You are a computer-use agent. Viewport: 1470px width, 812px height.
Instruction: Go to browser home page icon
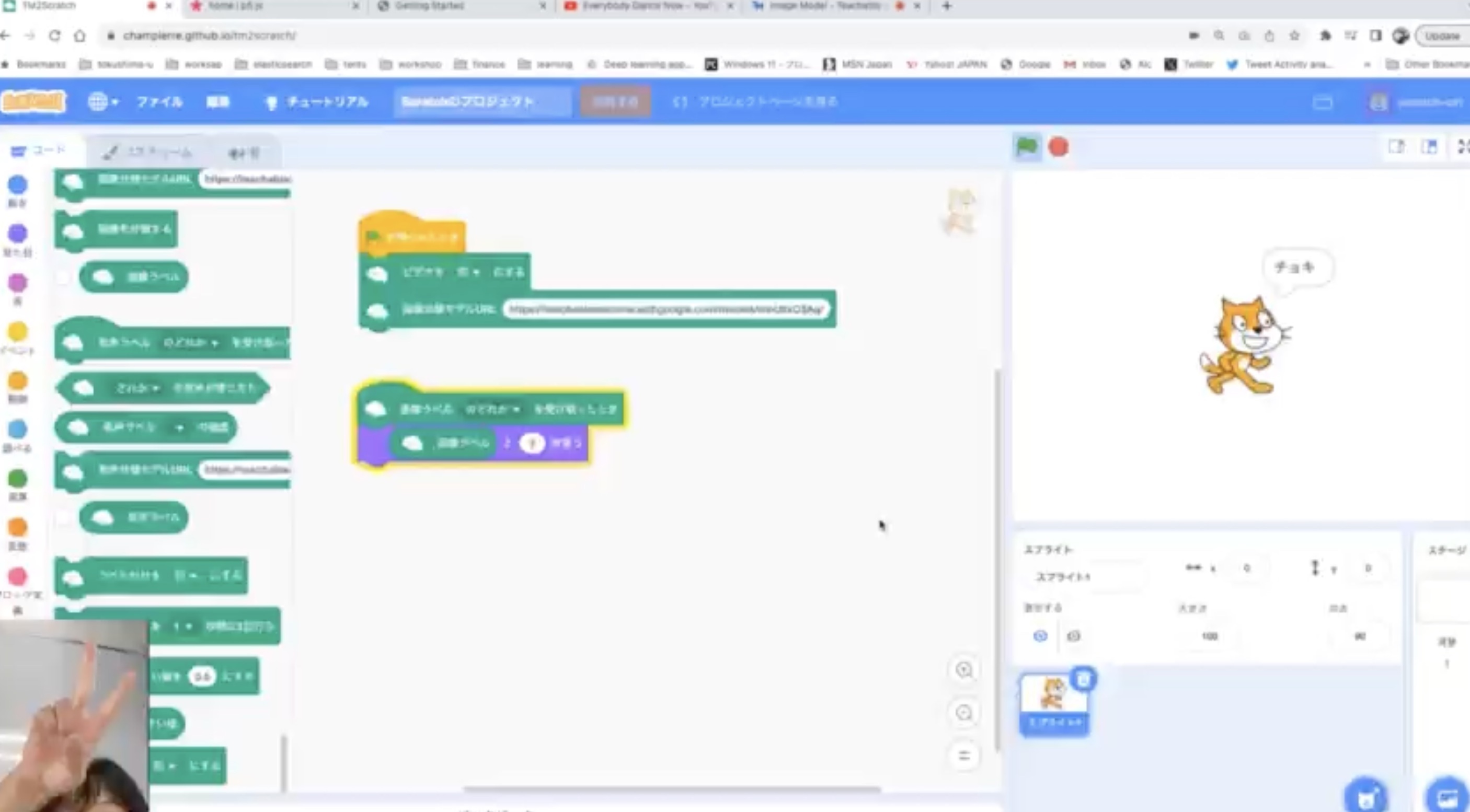pyautogui.click(x=80, y=36)
